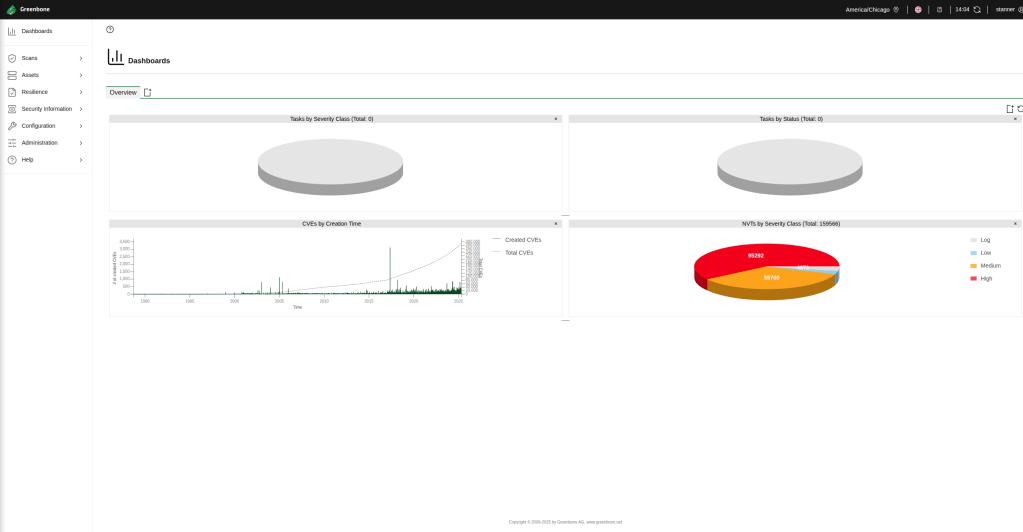Click add new display icon
This screenshot has width=1023, height=532.
coord(1009,108)
